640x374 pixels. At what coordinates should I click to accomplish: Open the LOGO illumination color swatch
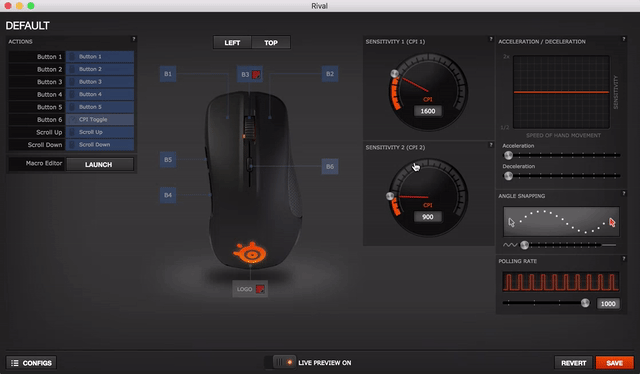coord(260,289)
